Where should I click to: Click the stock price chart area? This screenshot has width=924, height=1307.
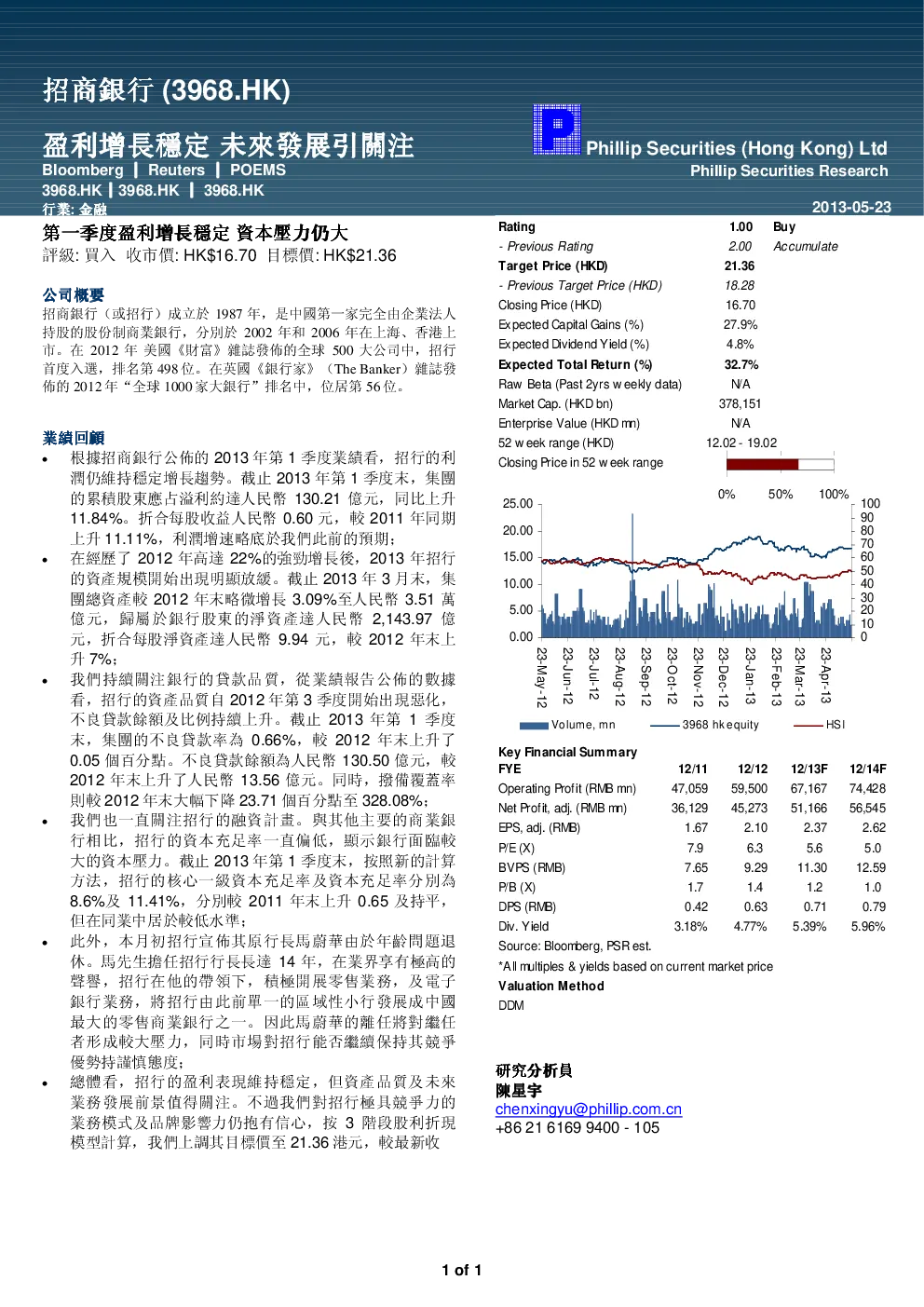[x=695, y=570]
